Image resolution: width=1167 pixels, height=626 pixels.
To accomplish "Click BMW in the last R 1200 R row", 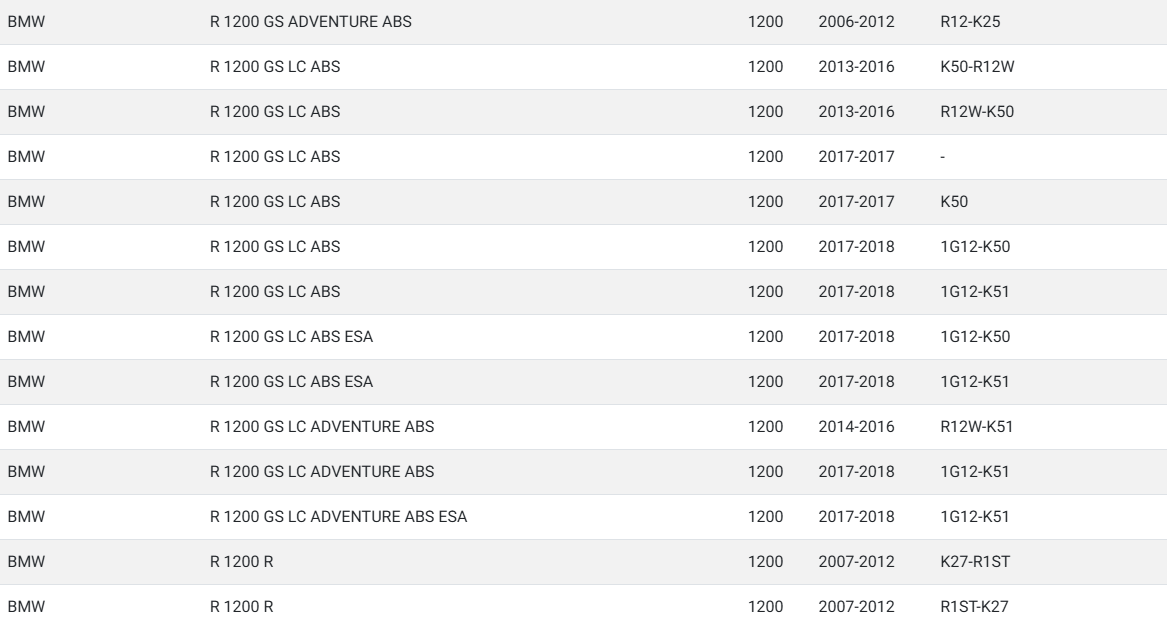I will pyautogui.click(x=26, y=607).
